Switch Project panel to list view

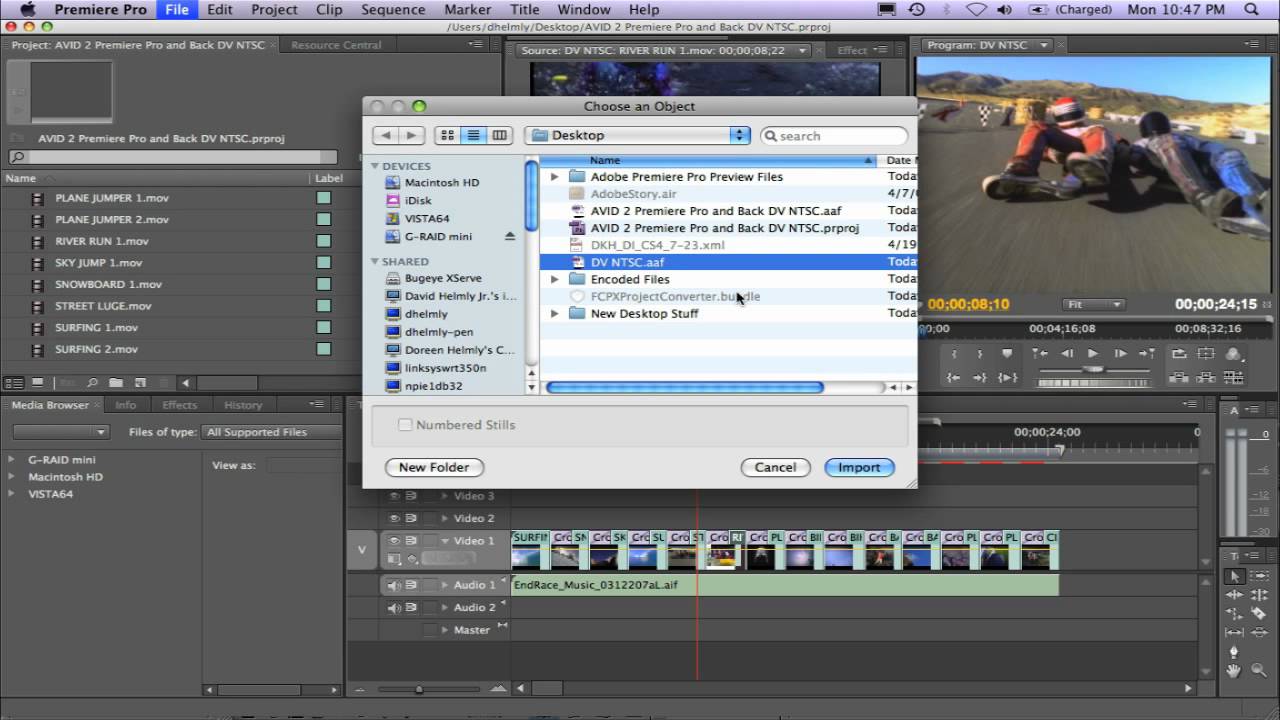pyautogui.click(x=14, y=383)
